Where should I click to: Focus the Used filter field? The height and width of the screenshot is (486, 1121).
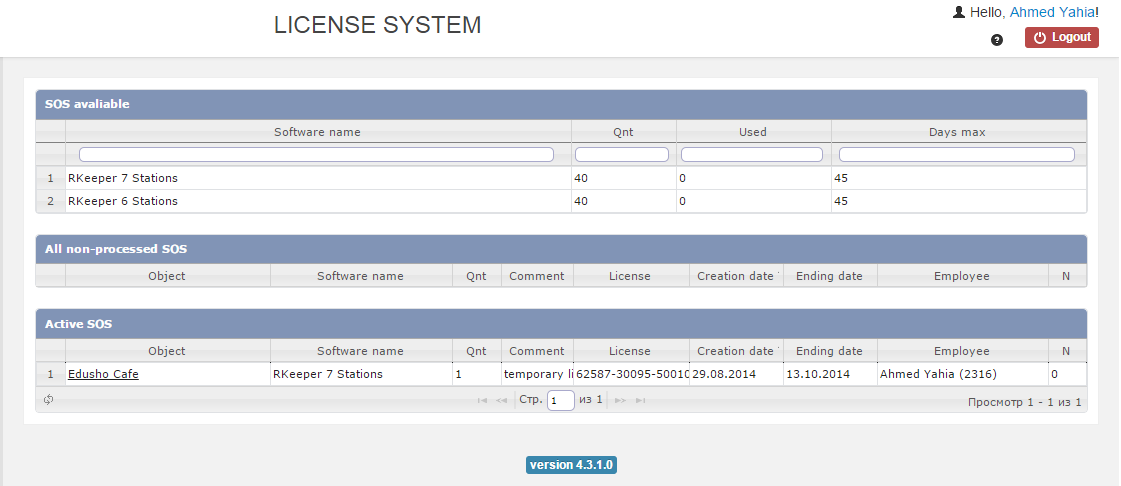point(751,154)
